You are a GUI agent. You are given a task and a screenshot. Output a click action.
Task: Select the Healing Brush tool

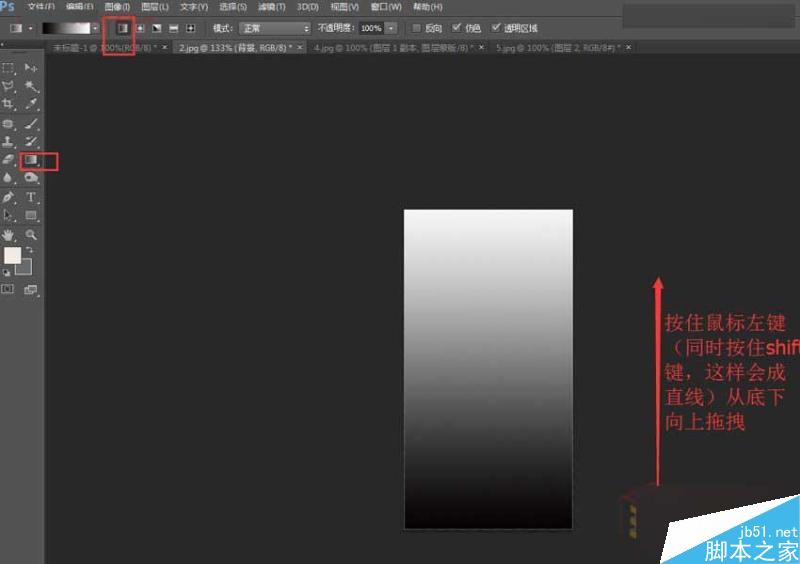8,124
